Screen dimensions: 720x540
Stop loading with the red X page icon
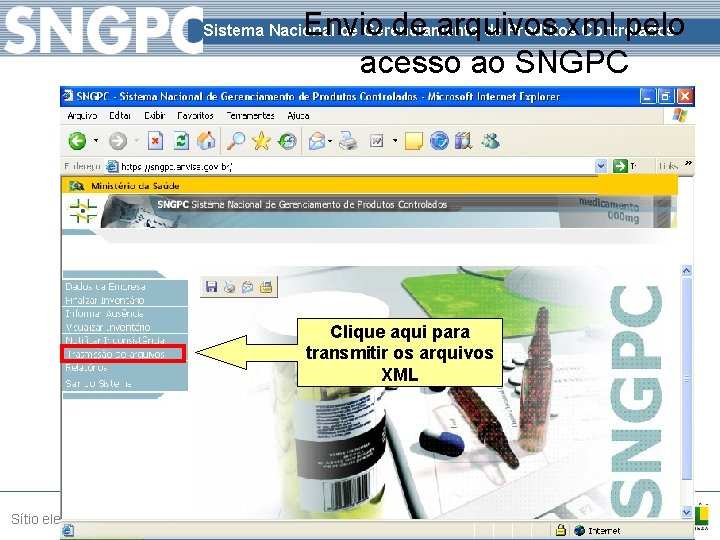pyautogui.click(x=155, y=141)
